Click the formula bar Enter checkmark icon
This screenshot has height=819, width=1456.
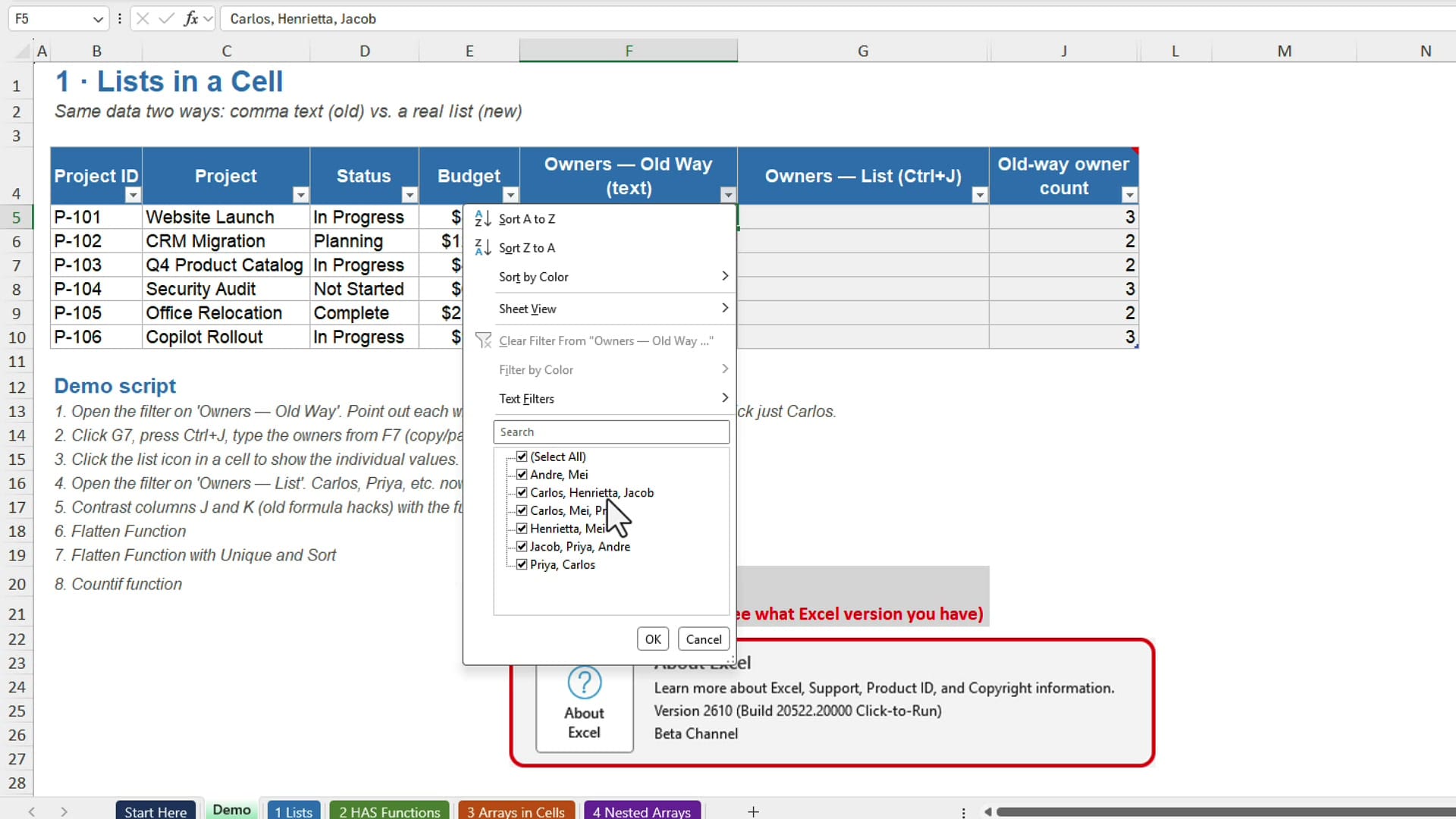[x=166, y=18]
